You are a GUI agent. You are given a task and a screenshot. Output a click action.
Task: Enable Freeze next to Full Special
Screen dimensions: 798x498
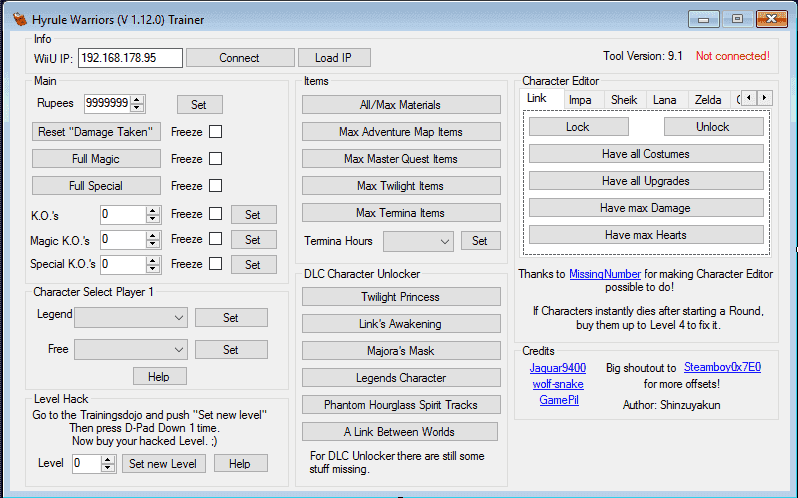coord(216,186)
